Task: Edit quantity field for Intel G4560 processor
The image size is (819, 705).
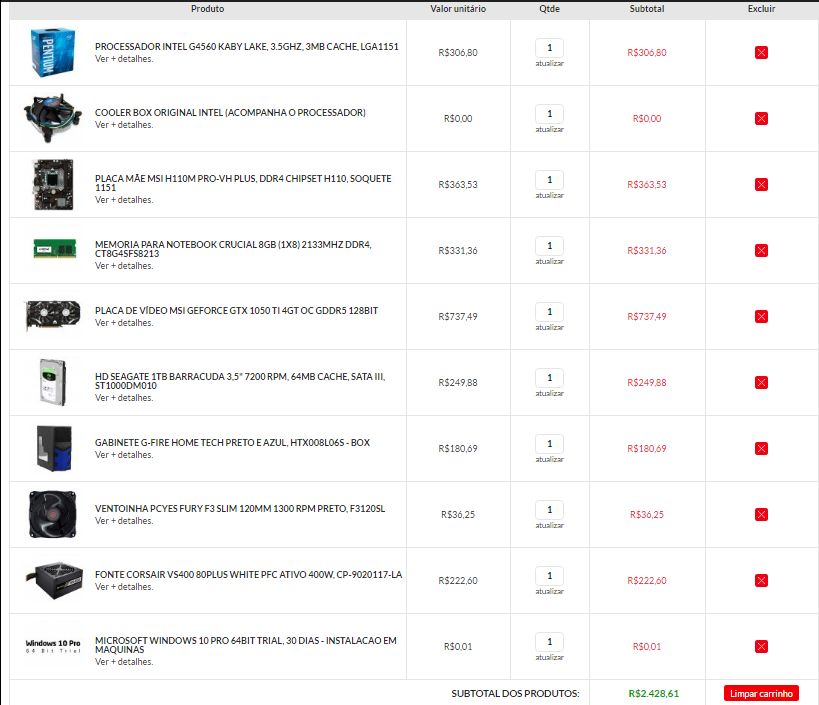Action: 549,48
